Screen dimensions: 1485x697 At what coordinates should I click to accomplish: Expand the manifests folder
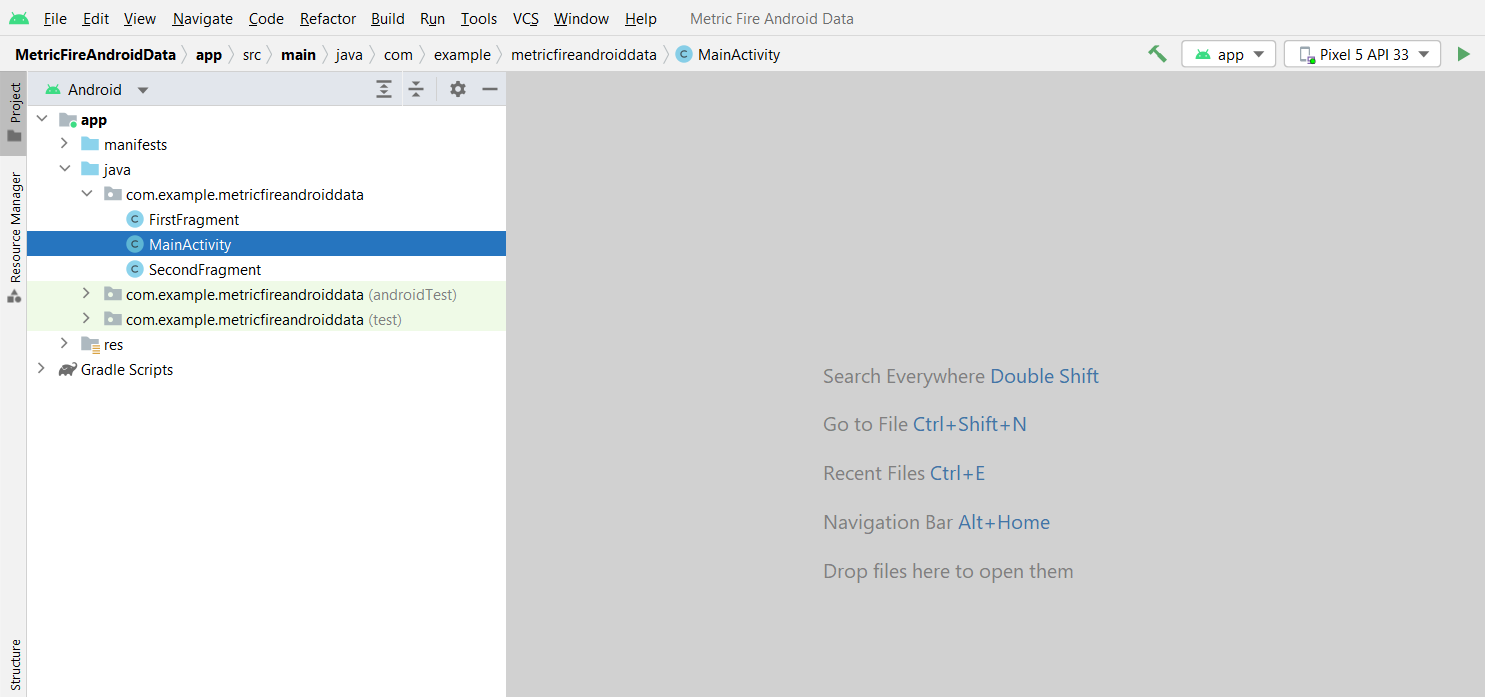pyautogui.click(x=64, y=144)
